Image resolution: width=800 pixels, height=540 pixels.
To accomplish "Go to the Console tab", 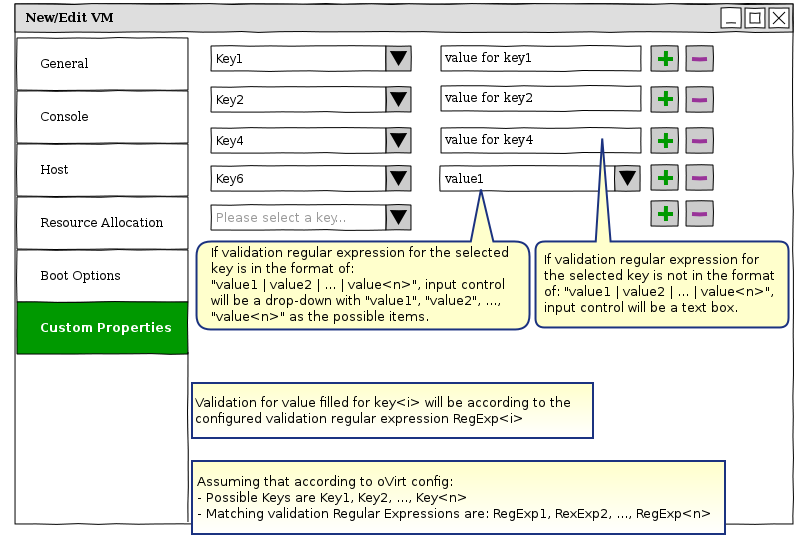I will [x=102, y=117].
